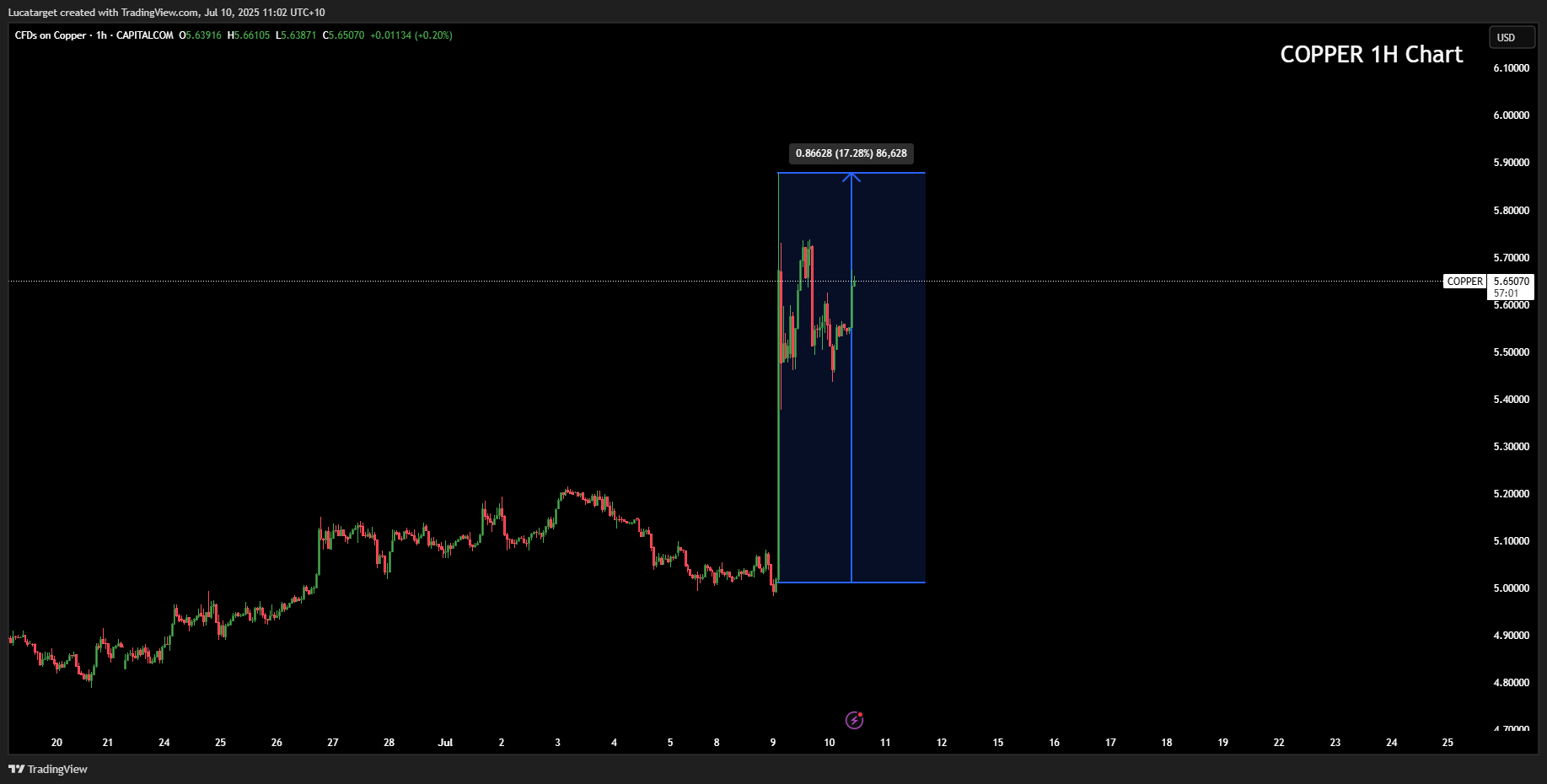The image size is (1547, 784).
Task: Click the CAPITALCOM exchange label in legend
Action: [x=144, y=35]
